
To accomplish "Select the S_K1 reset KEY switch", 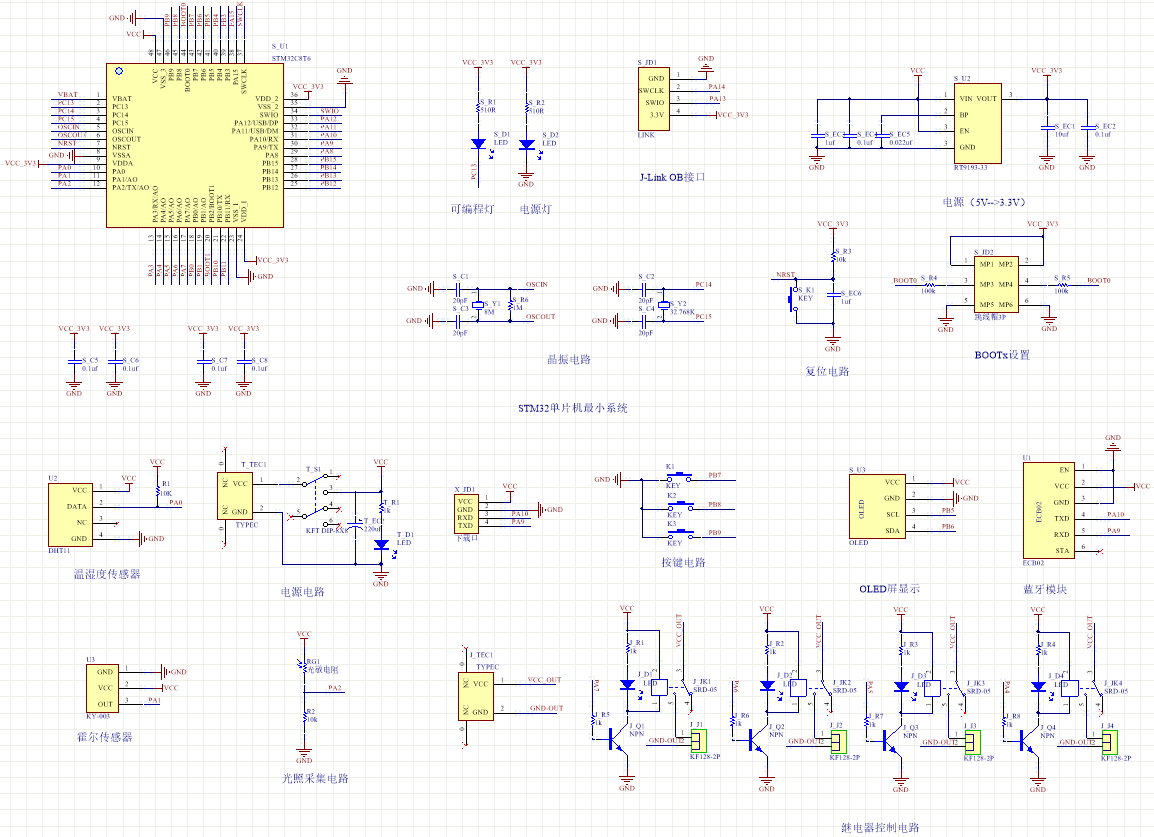I will (793, 298).
